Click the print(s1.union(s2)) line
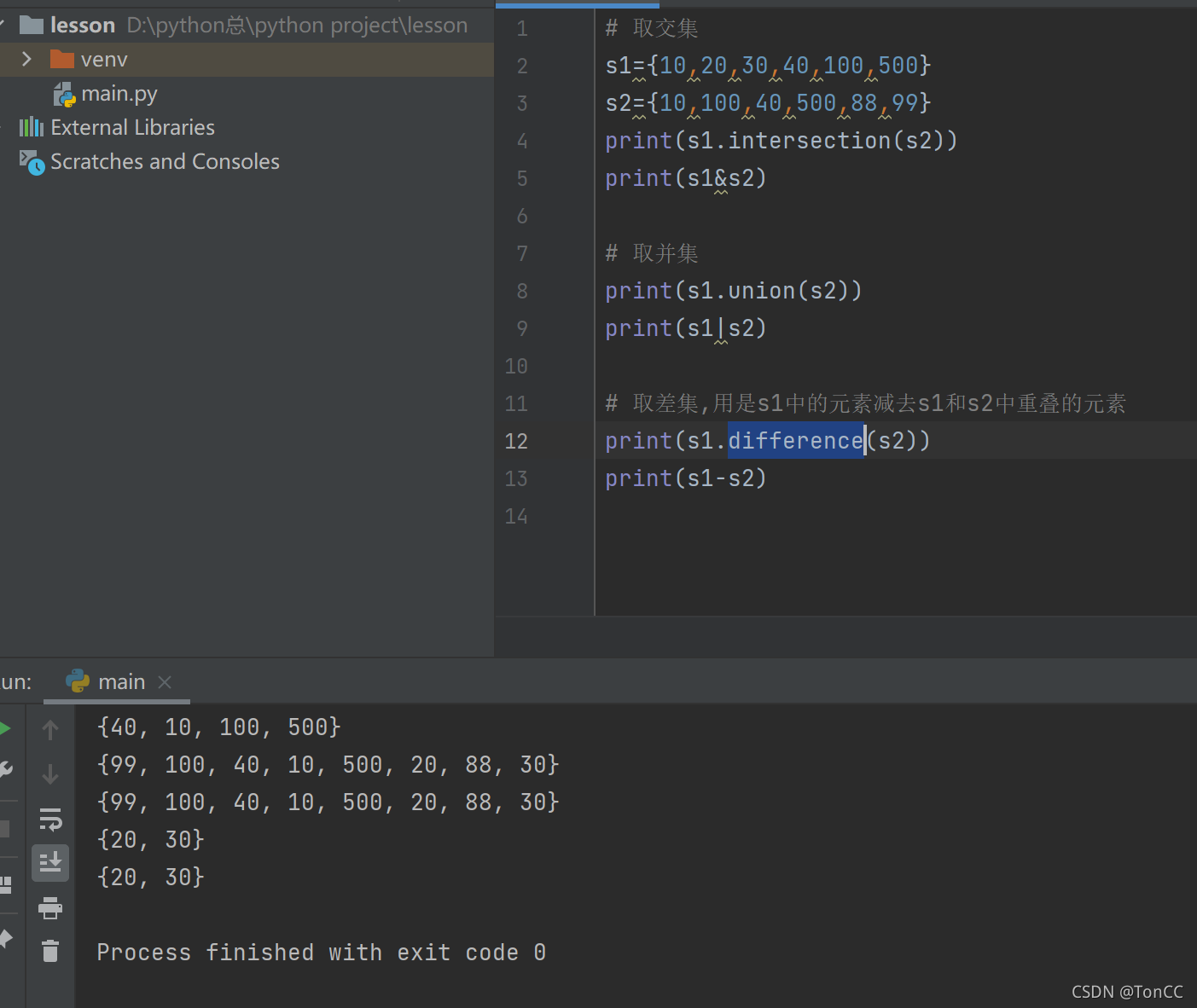1197x1008 pixels. (734, 291)
